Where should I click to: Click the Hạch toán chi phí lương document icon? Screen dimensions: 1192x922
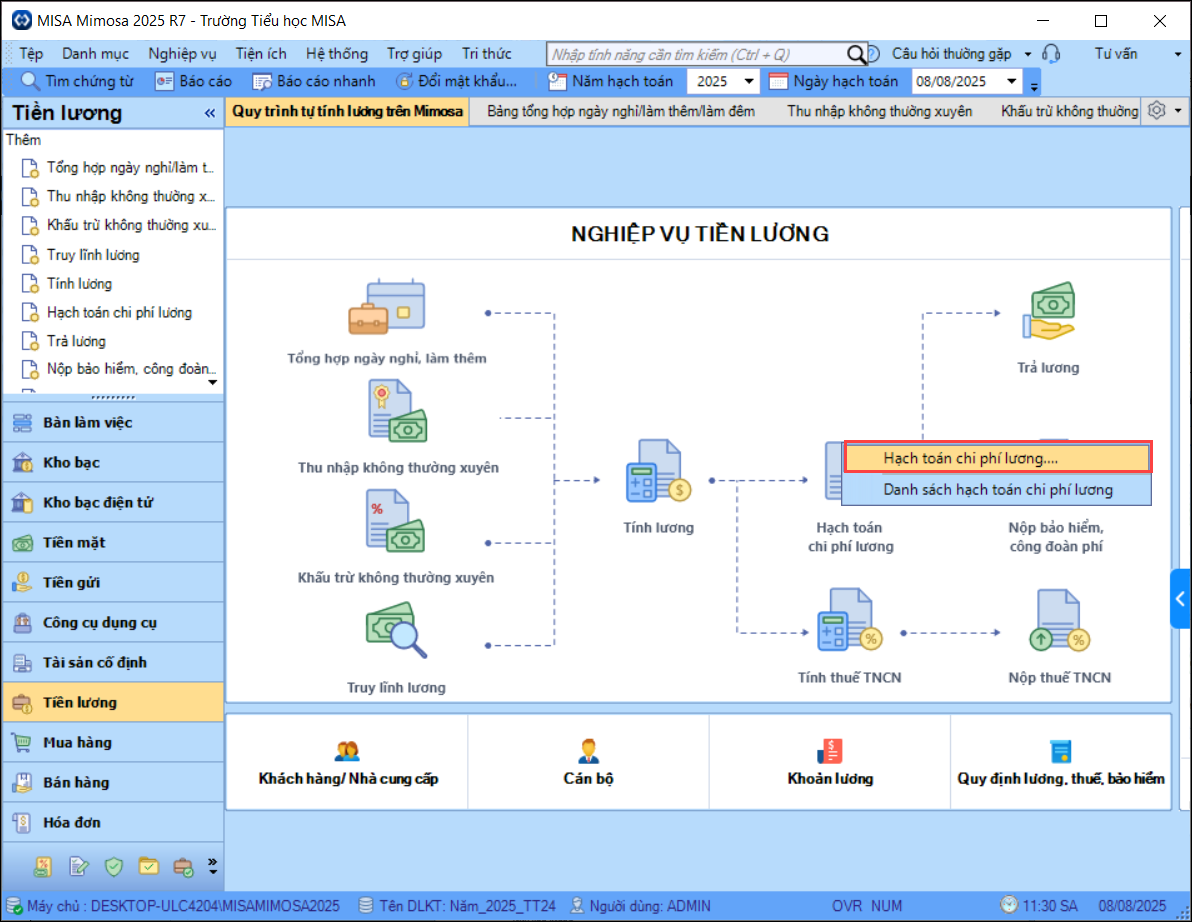click(x=834, y=471)
